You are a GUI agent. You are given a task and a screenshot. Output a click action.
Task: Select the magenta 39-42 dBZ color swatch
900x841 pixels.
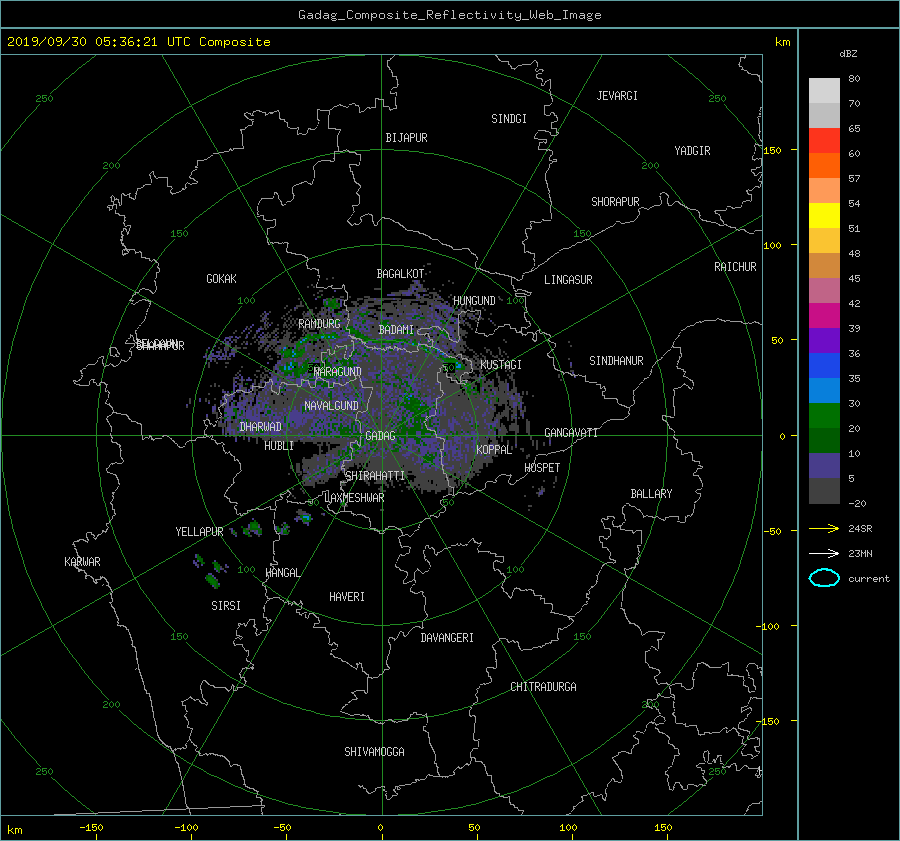coord(824,315)
